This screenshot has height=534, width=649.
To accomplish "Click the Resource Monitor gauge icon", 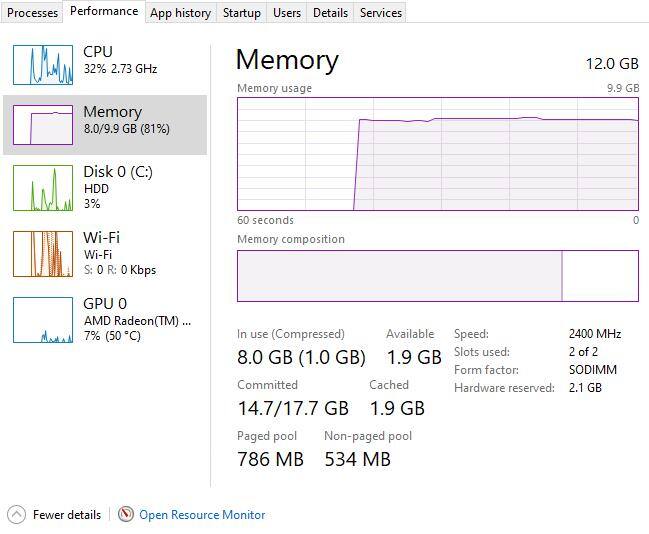I will pyautogui.click(x=125, y=514).
